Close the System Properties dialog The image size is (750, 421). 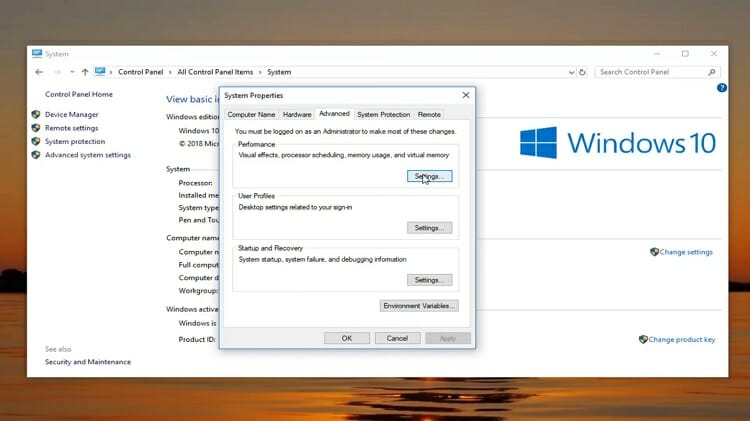point(466,95)
